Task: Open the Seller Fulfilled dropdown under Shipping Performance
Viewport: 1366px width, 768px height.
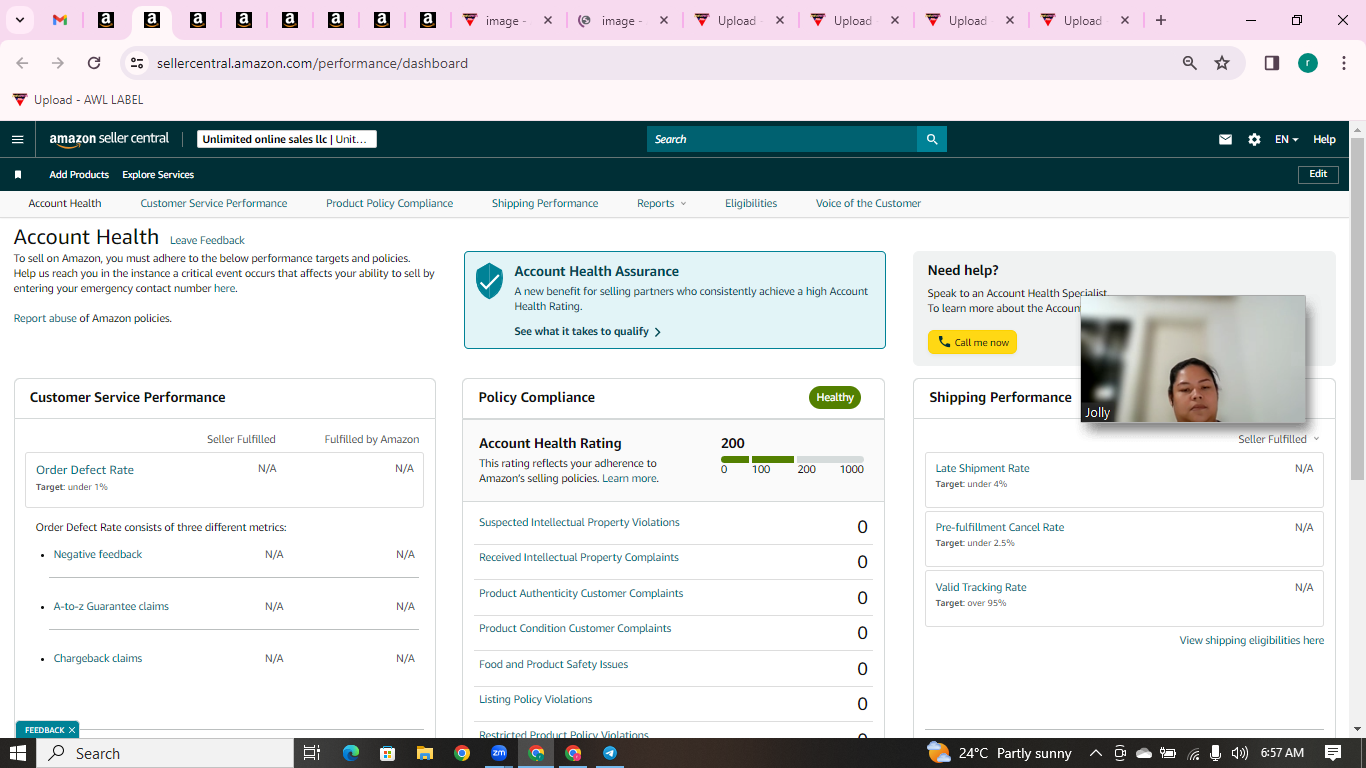Action: click(1279, 439)
